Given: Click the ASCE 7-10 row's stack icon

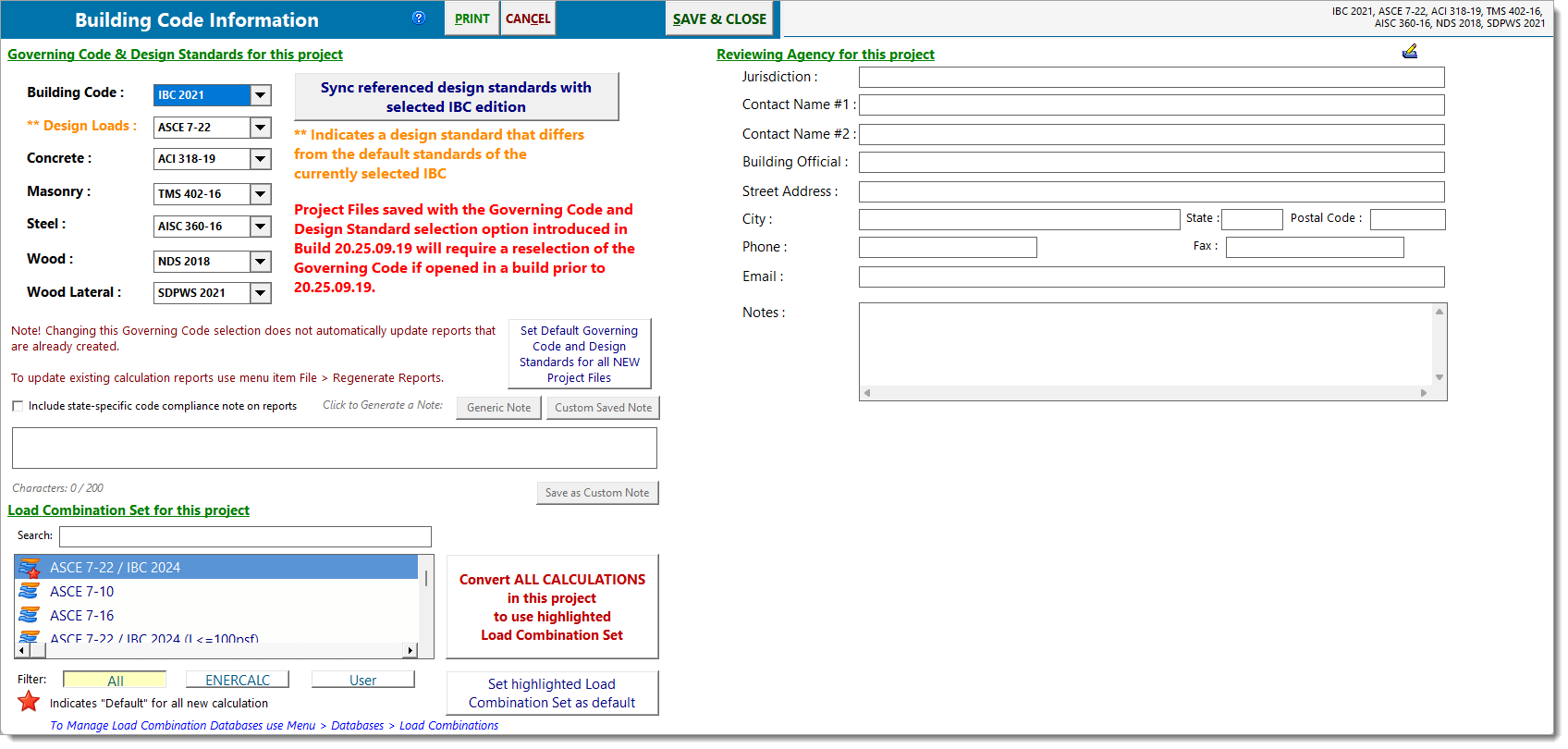Looking at the screenshot, I should (30, 591).
